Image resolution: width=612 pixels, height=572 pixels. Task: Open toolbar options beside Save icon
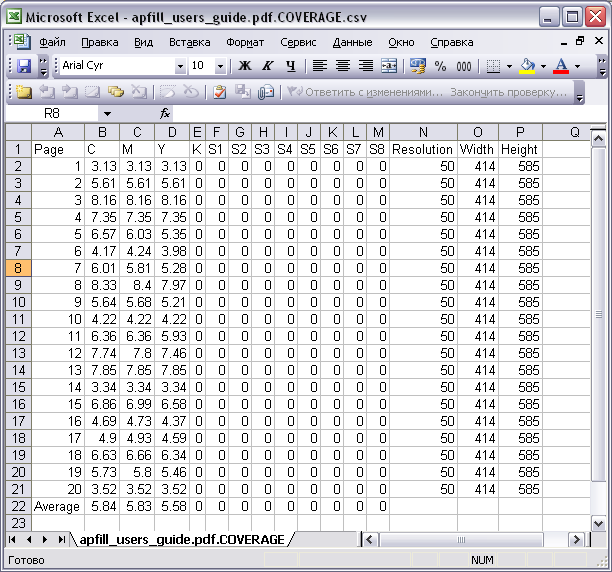click(43, 66)
